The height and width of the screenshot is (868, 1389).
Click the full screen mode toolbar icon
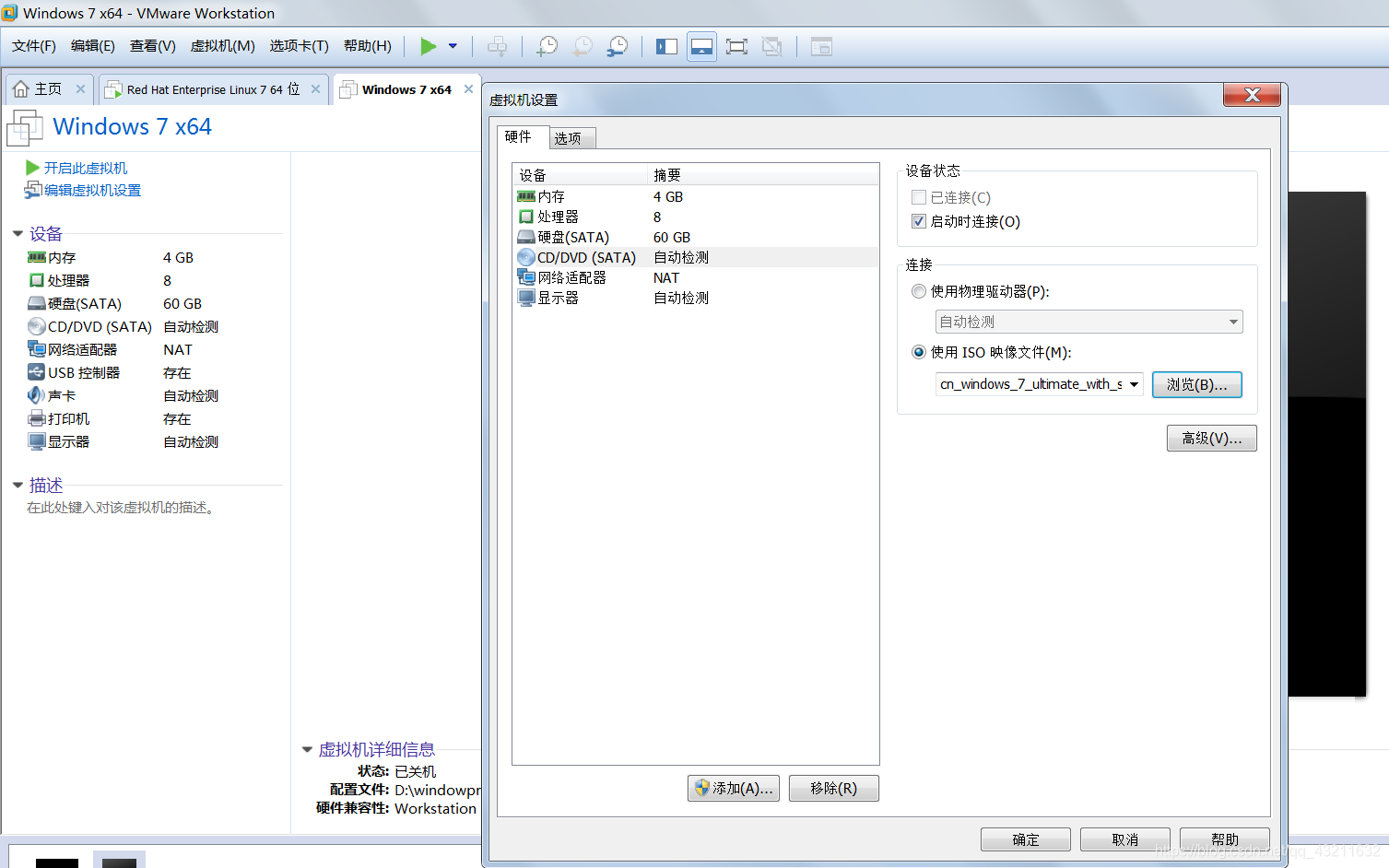tap(736, 46)
